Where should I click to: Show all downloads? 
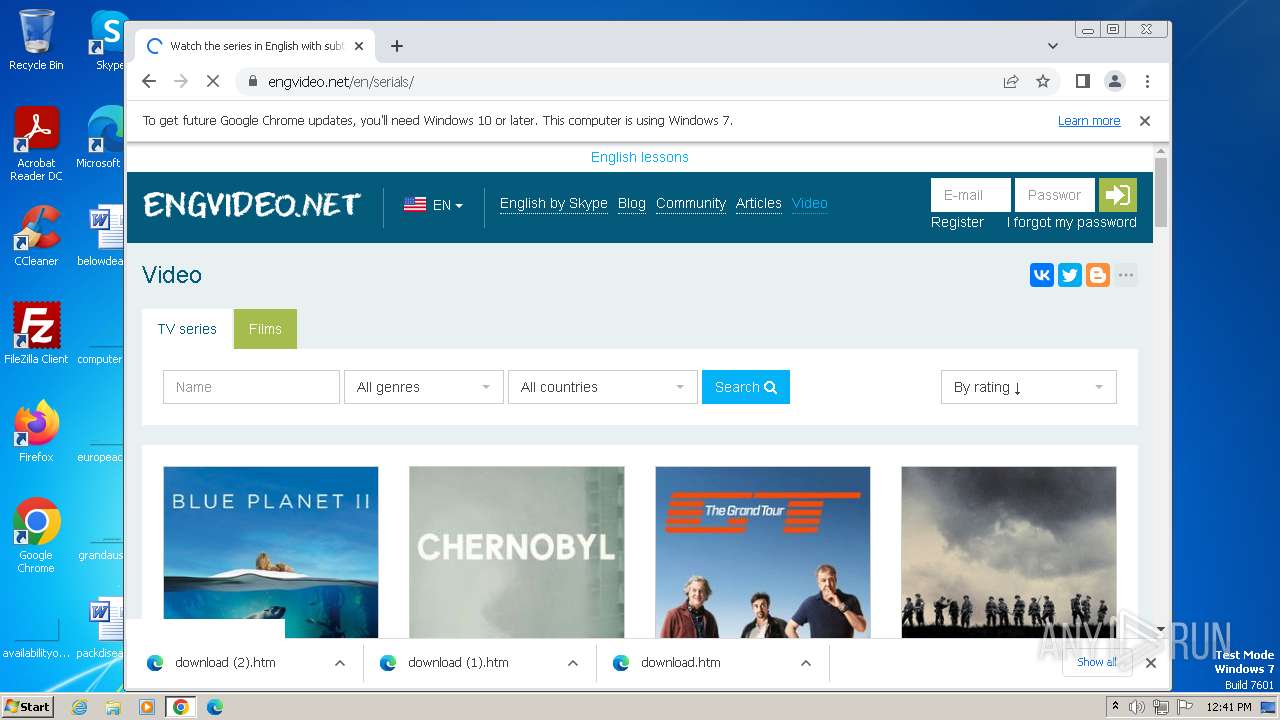coord(1097,662)
